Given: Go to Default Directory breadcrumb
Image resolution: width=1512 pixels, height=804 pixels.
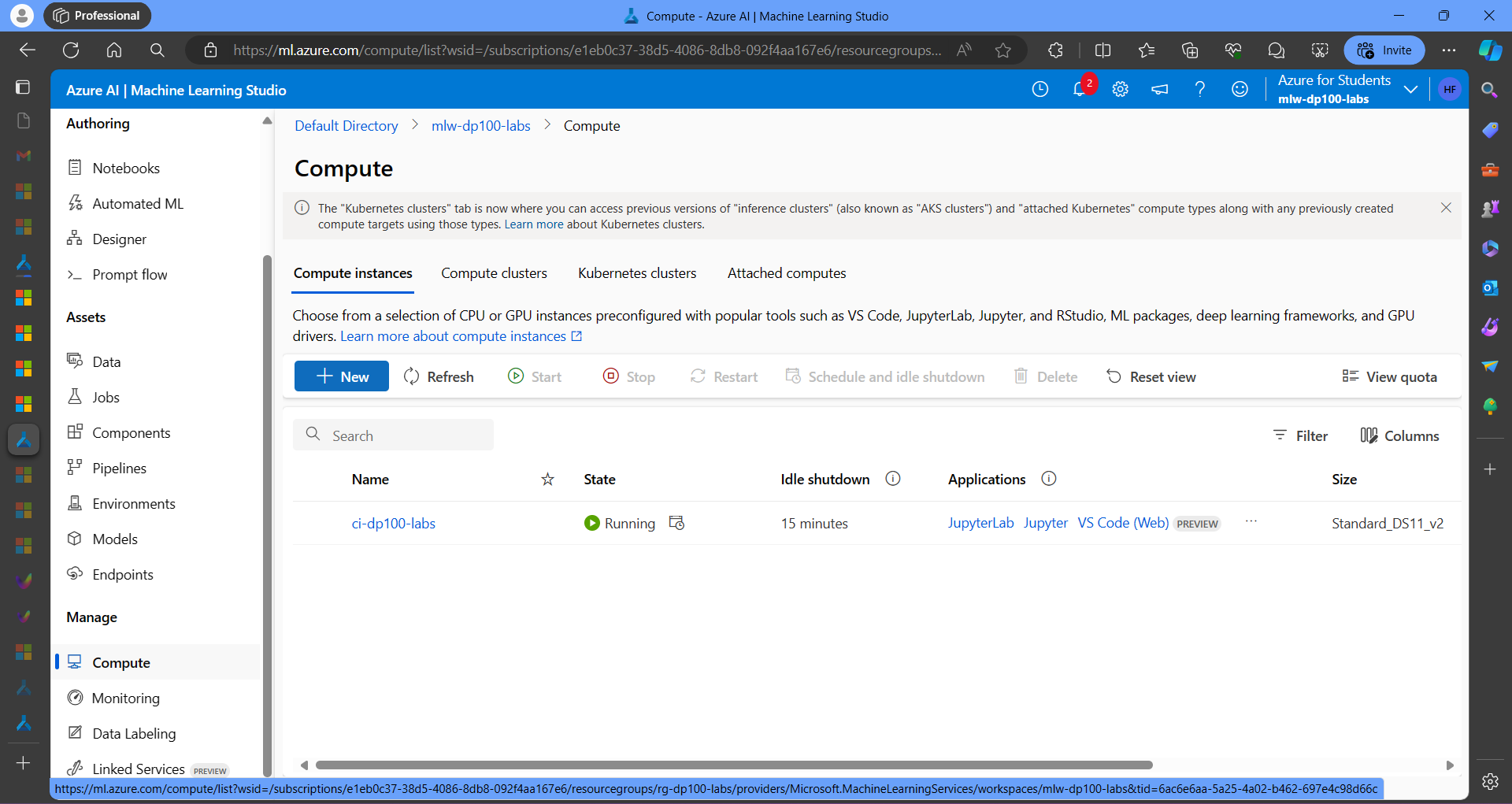Looking at the screenshot, I should point(346,126).
